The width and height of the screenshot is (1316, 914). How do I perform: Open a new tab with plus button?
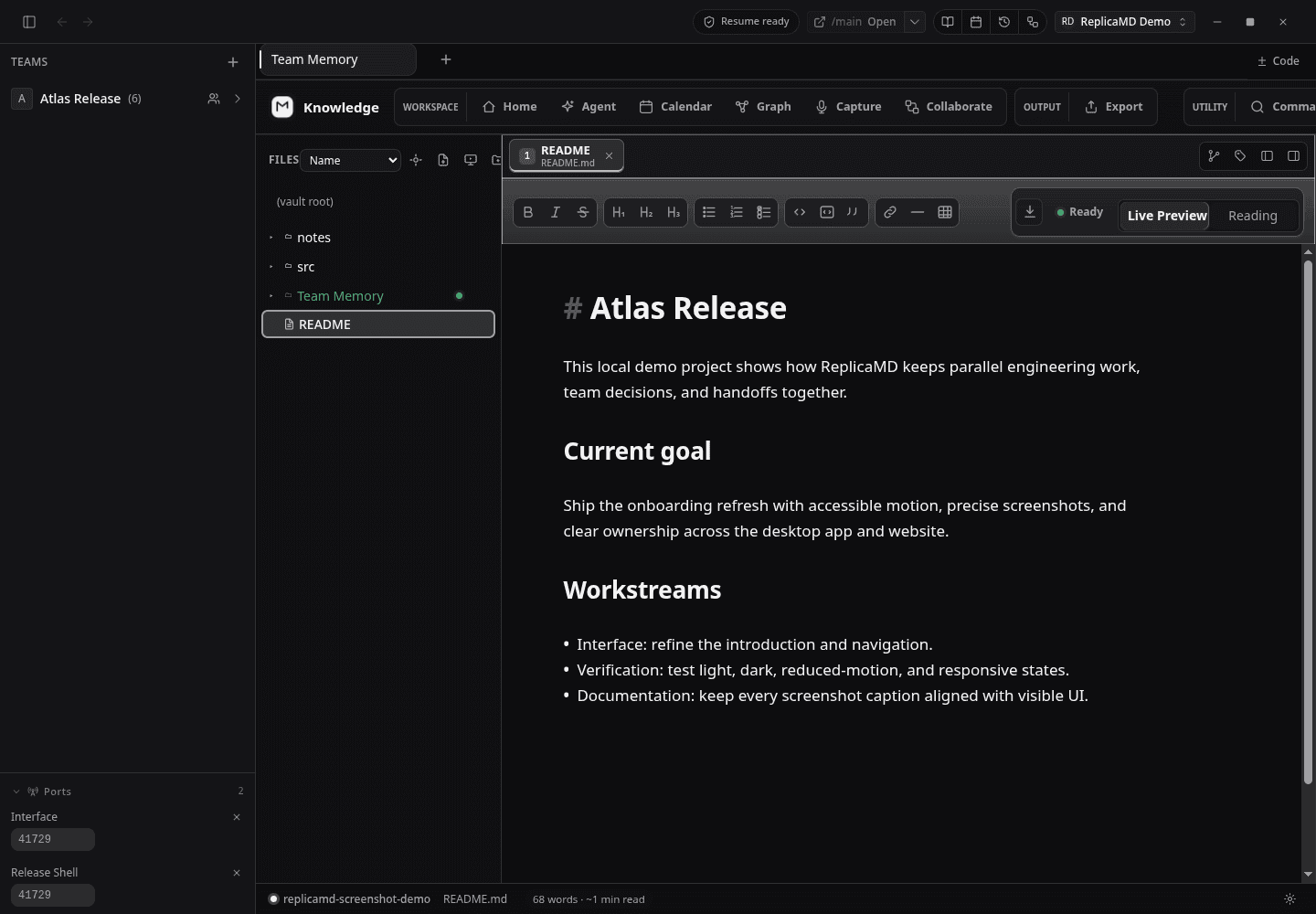(x=446, y=59)
